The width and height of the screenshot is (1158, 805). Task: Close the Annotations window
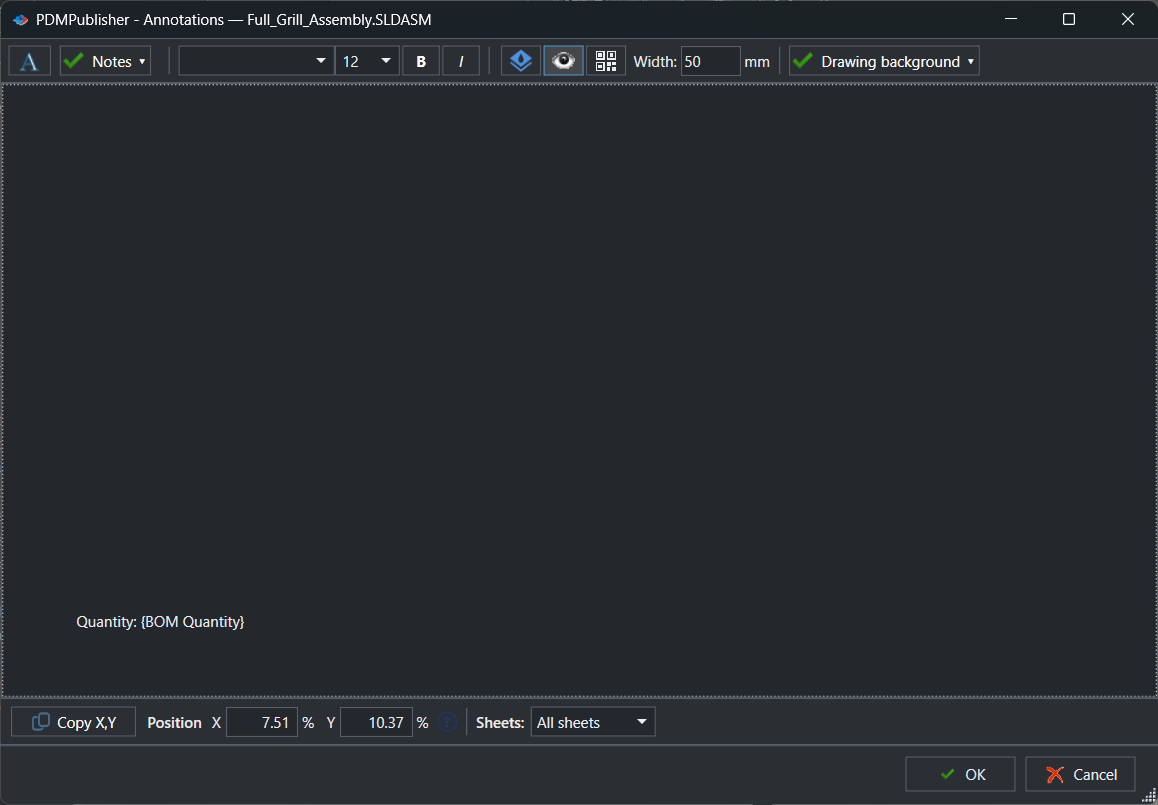click(1128, 20)
